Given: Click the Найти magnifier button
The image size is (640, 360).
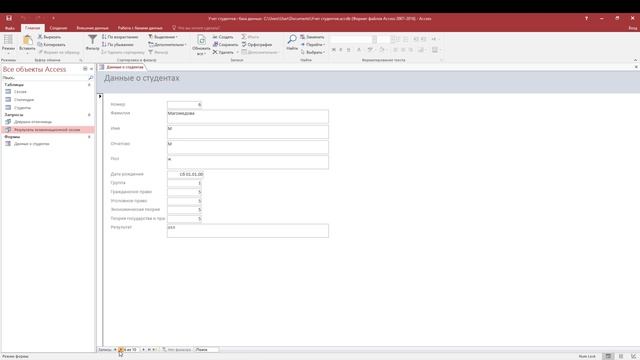Looking at the screenshot, I should pyautogui.click(x=292, y=42).
